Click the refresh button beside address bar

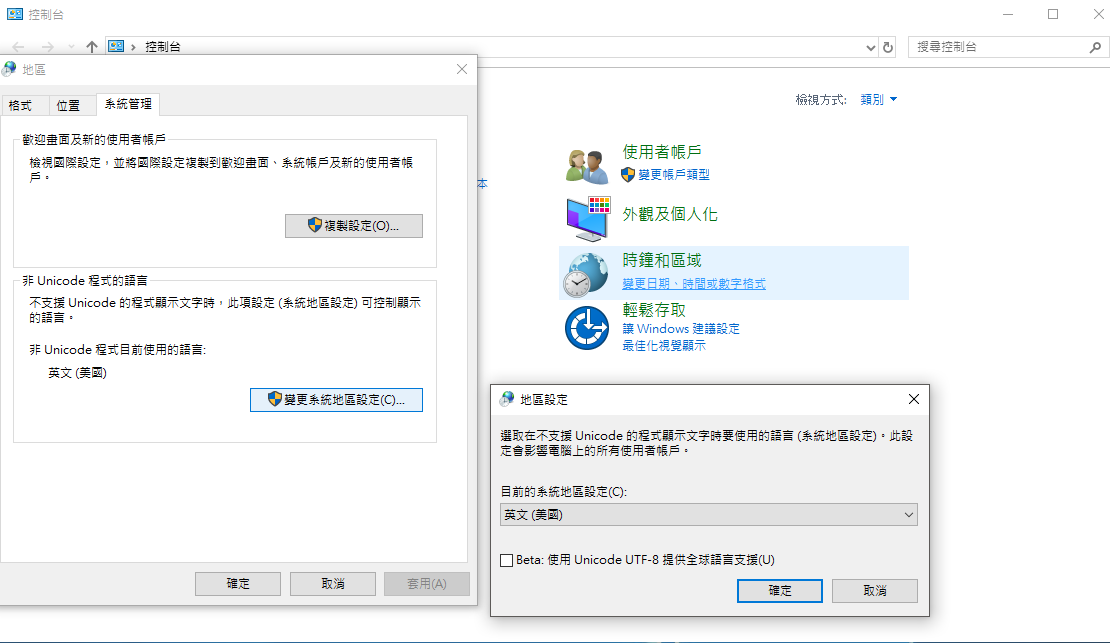[x=888, y=47]
